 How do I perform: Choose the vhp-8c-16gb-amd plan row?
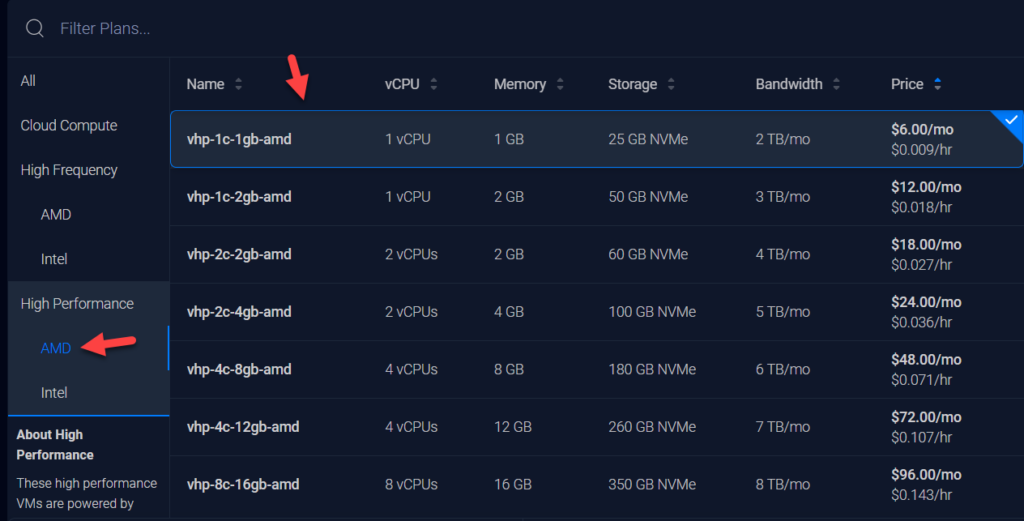pyautogui.click(x=595, y=485)
